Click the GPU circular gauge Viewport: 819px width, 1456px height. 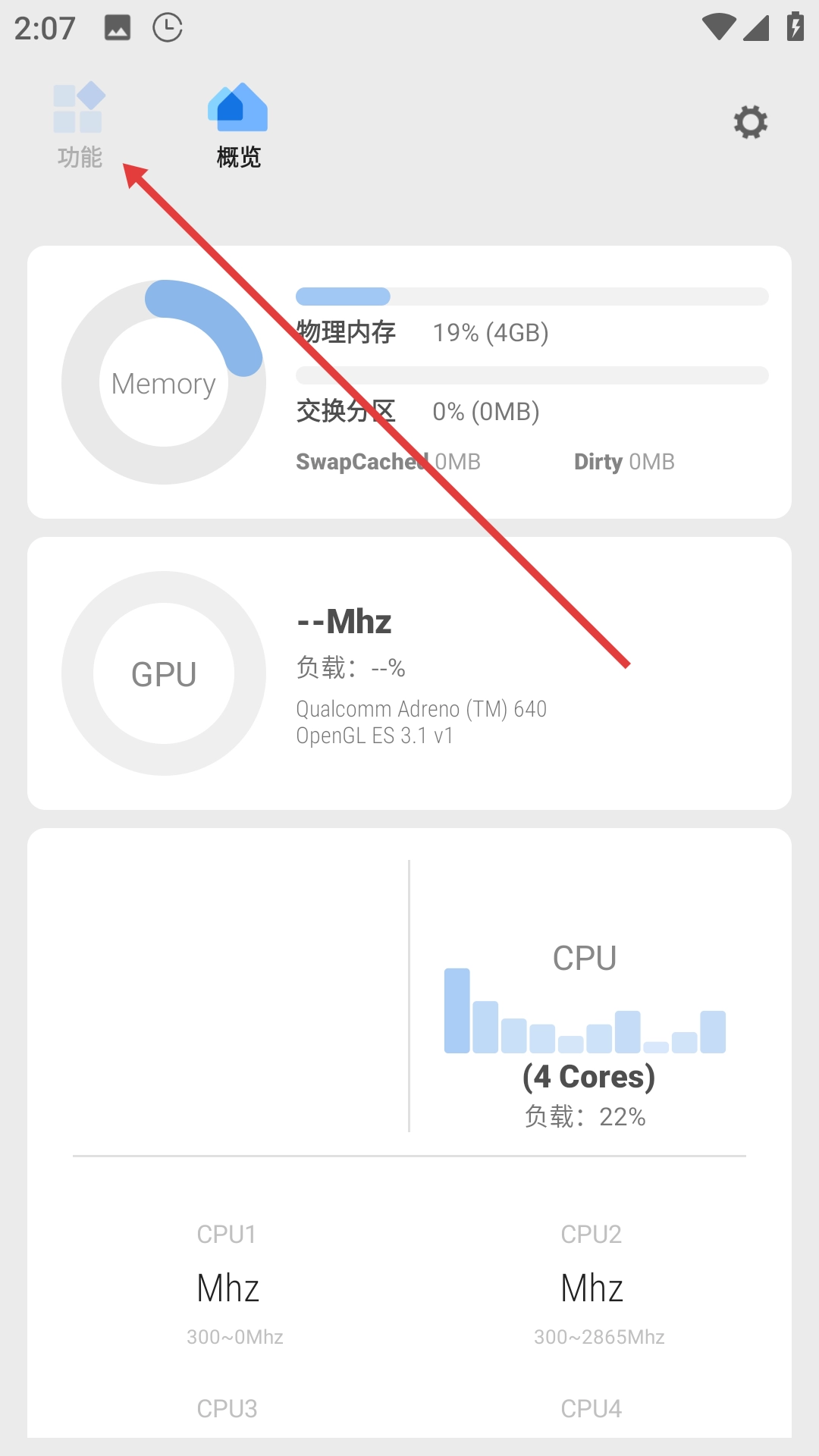pyautogui.click(x=164, y=673)
